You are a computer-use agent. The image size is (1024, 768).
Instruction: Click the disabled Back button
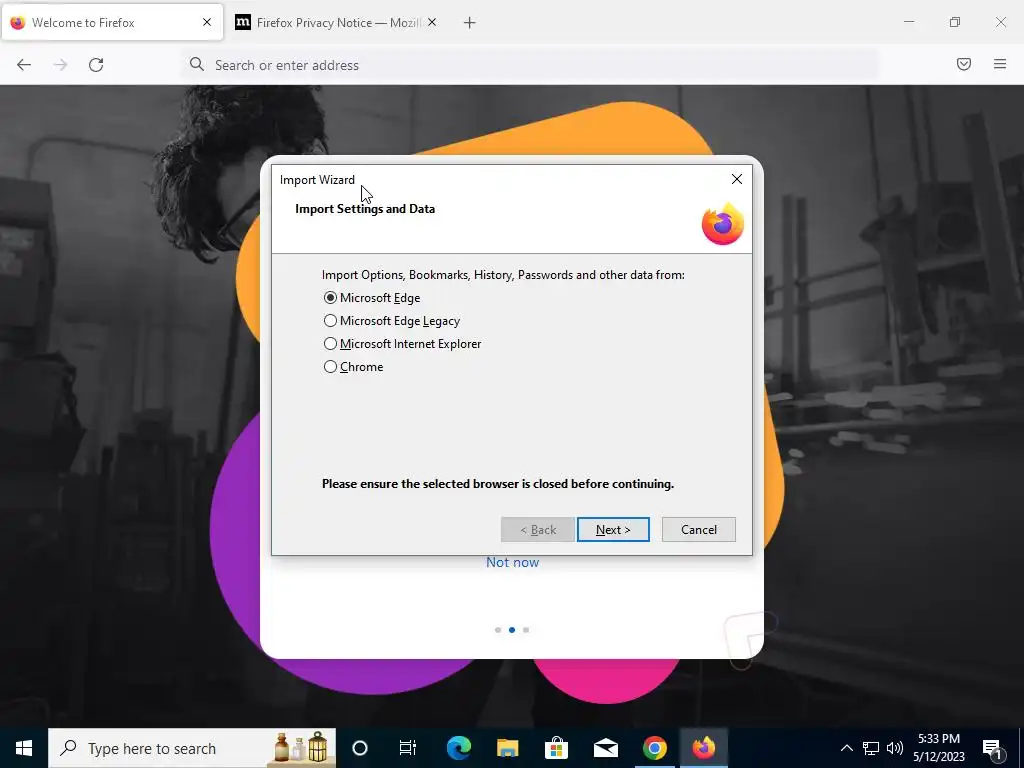click(538, 530)
